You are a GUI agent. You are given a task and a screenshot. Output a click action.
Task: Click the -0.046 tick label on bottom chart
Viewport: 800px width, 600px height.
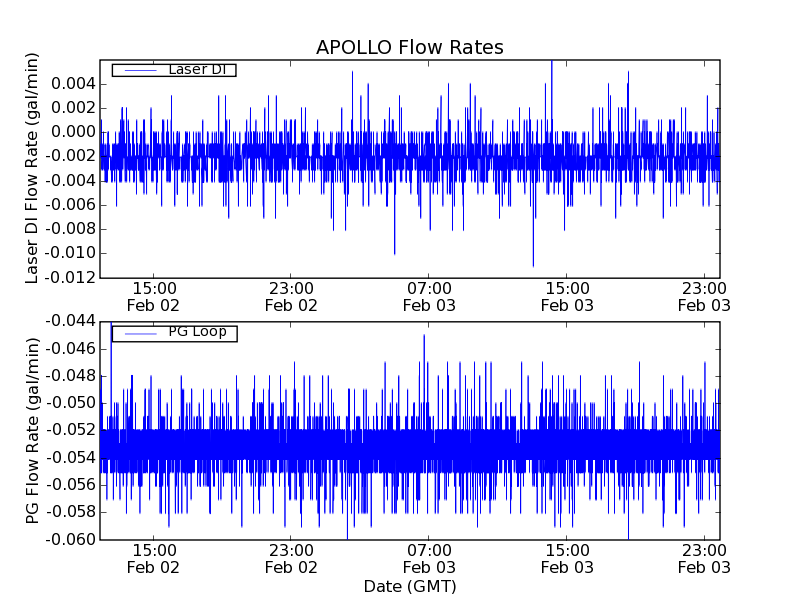[x=70, y=349]
